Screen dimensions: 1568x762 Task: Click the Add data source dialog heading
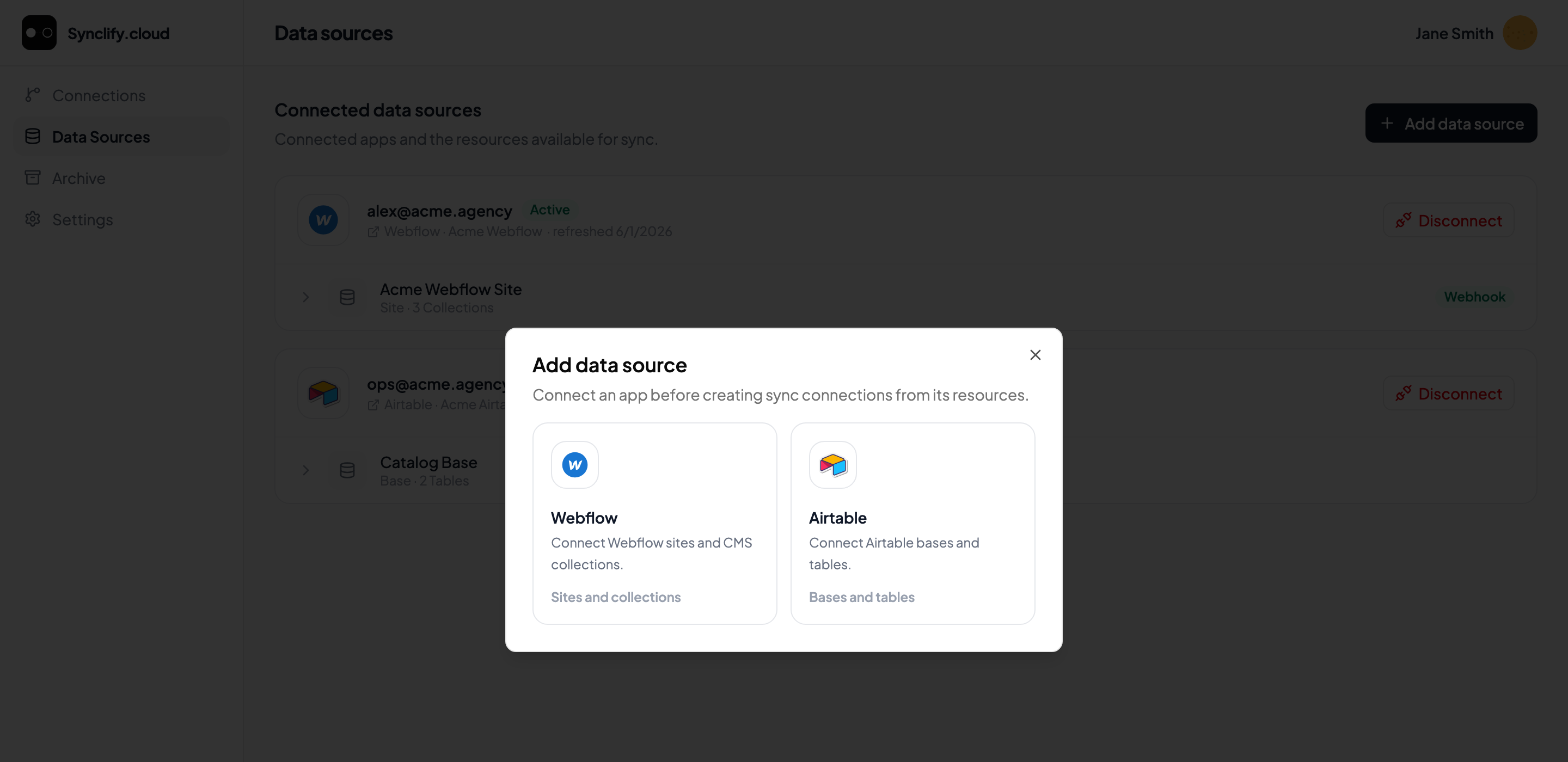(x=609, y=365)
